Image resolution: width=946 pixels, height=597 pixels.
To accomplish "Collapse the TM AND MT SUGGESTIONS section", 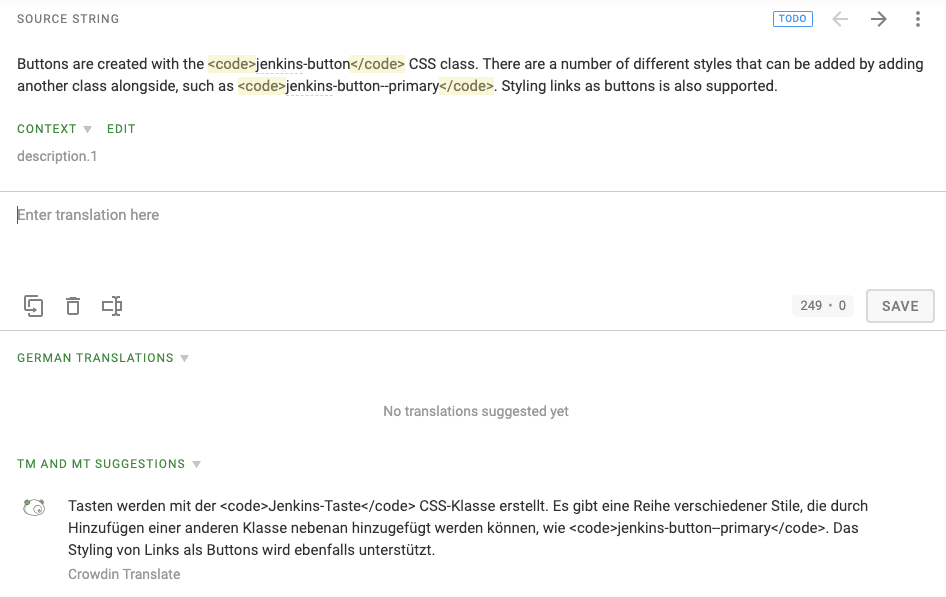I will (196, 463).
